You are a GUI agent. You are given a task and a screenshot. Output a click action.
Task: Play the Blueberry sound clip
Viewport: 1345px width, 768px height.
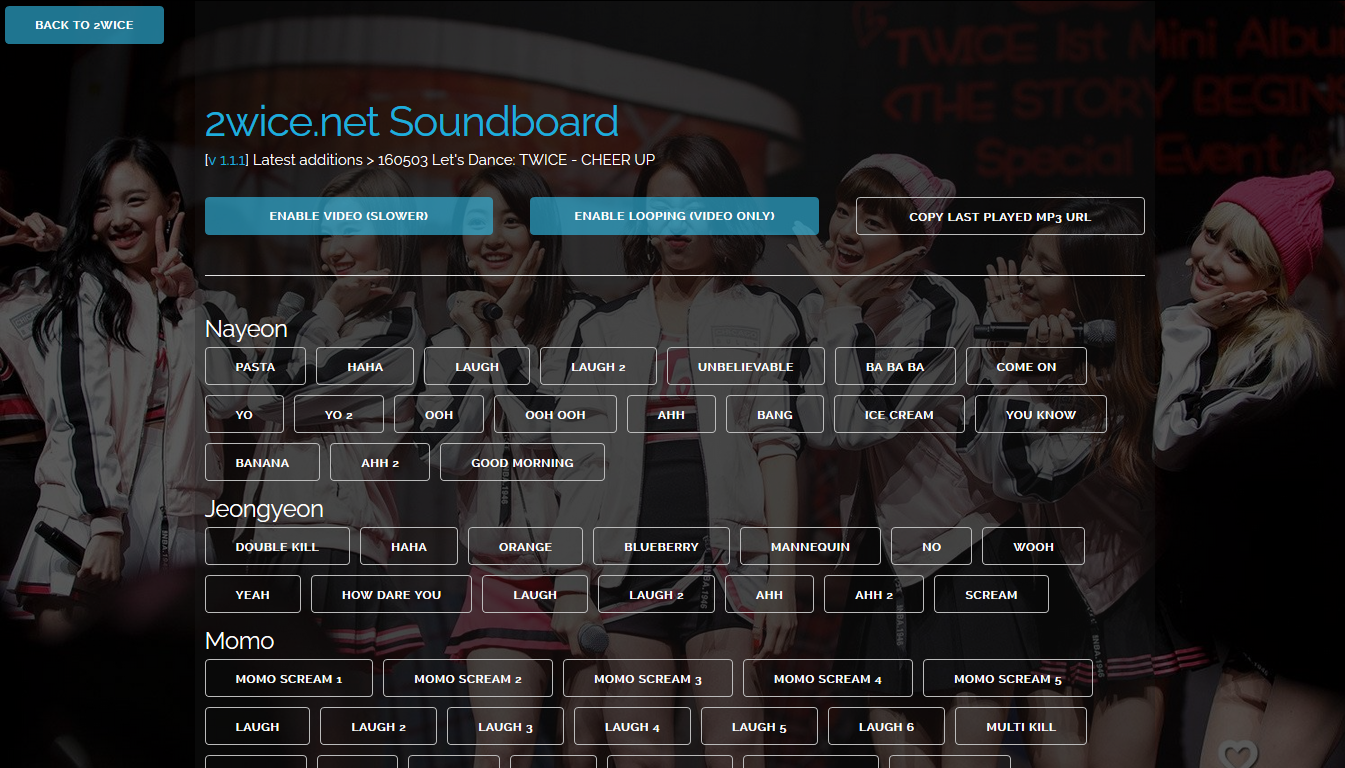[661, 546]
